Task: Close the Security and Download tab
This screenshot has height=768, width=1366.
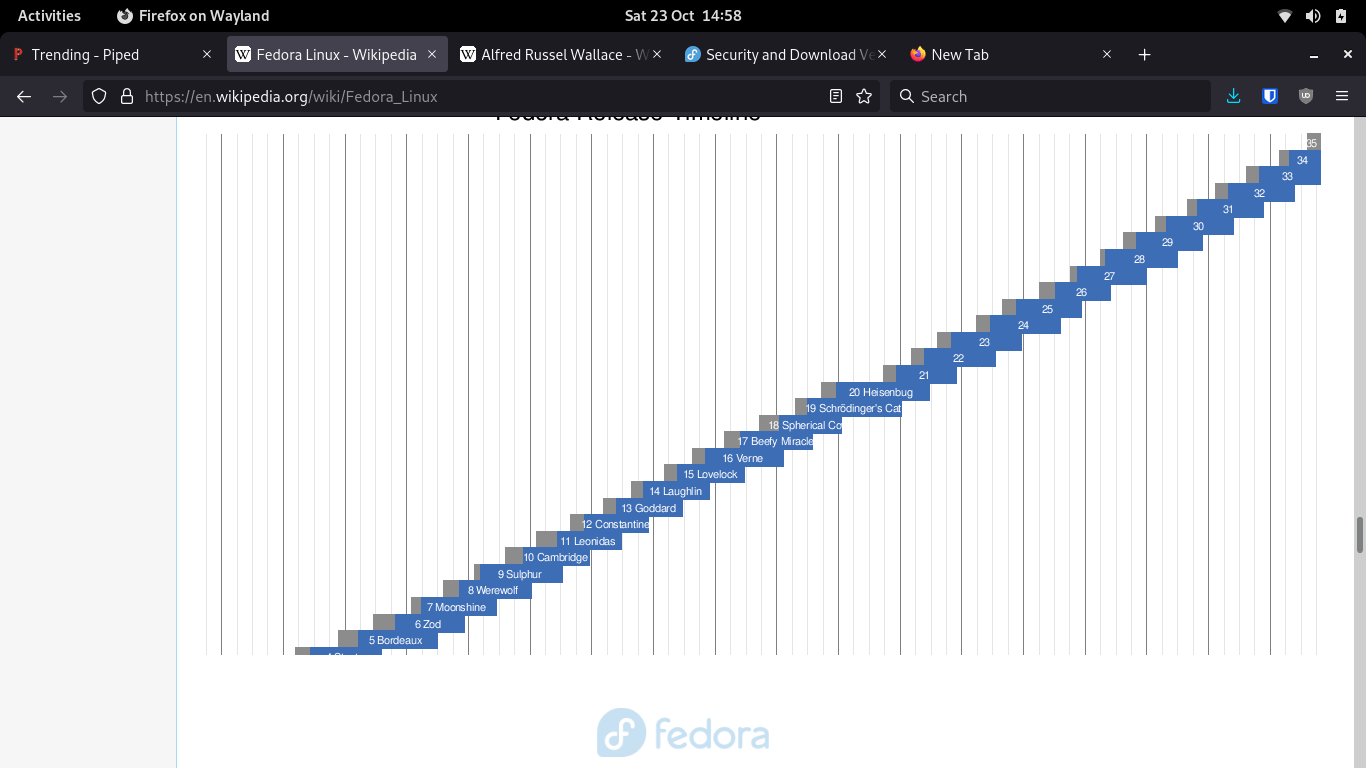Action: pyautogui.click(x=882, y=55)
